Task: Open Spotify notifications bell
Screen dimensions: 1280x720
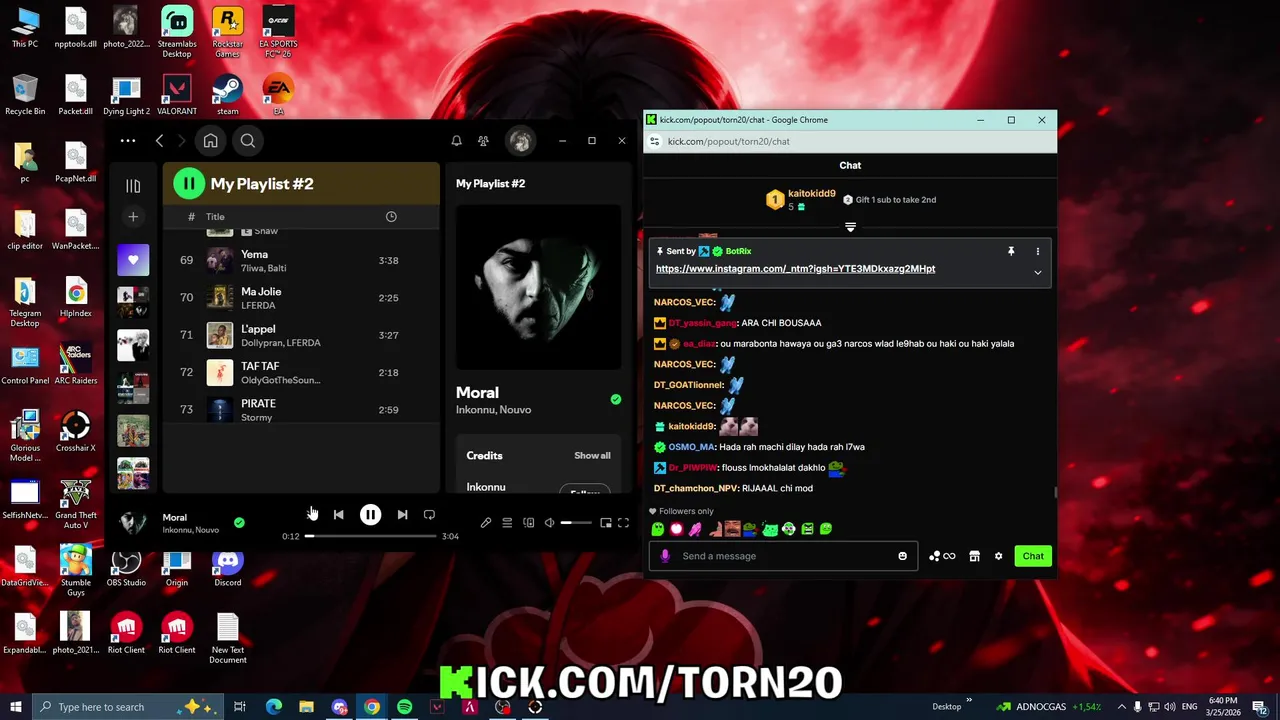Action: tap(456, 141)
